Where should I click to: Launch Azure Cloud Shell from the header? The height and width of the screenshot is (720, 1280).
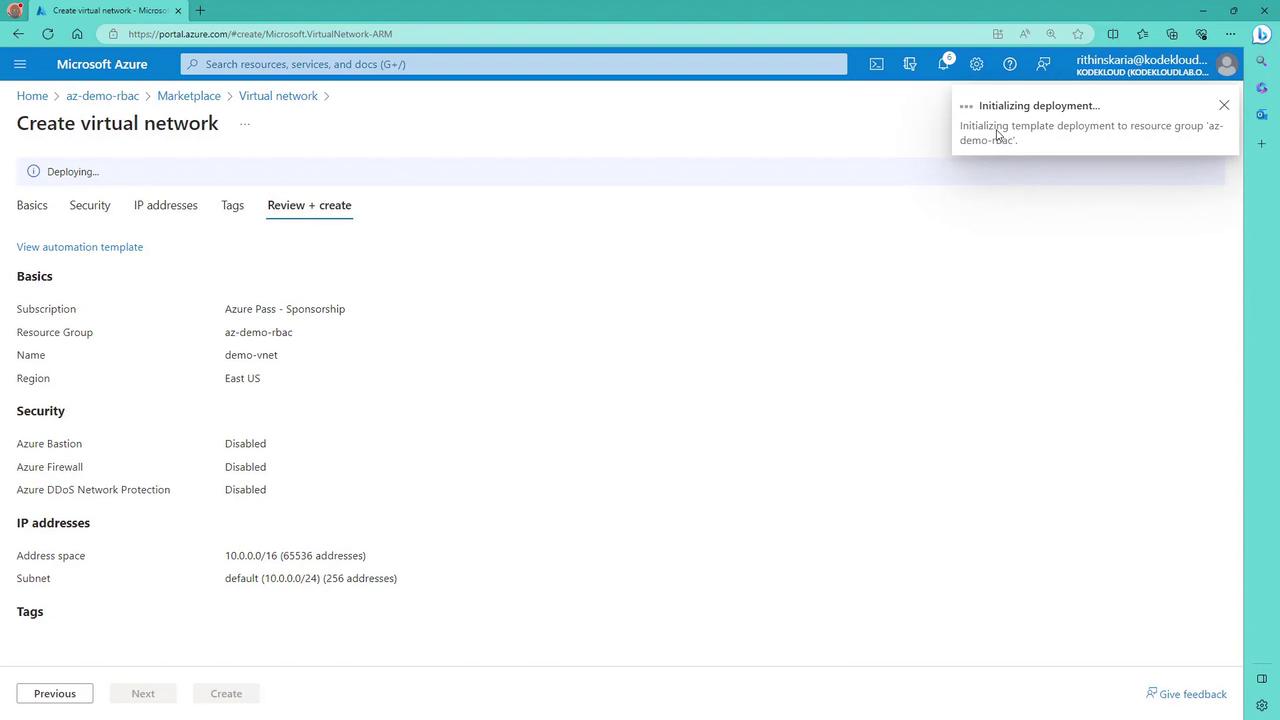click(876, 64)
